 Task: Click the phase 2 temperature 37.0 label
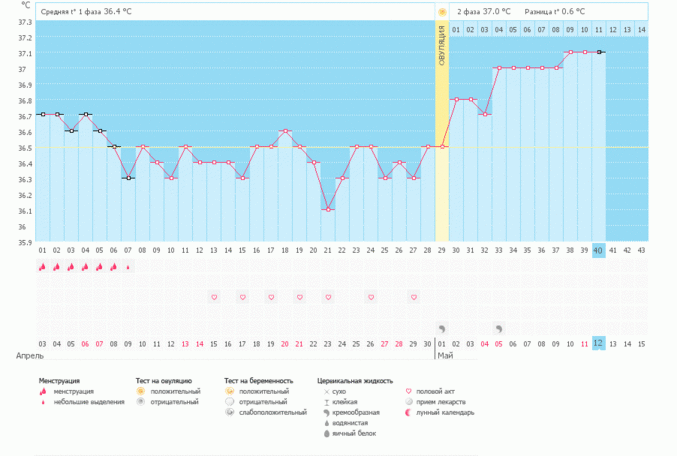point(485,11)
